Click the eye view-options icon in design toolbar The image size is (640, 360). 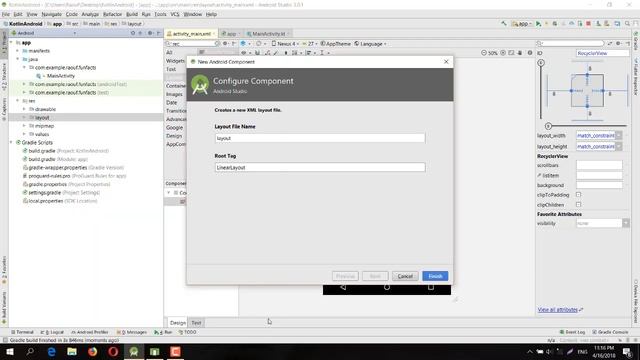[244, 53]
